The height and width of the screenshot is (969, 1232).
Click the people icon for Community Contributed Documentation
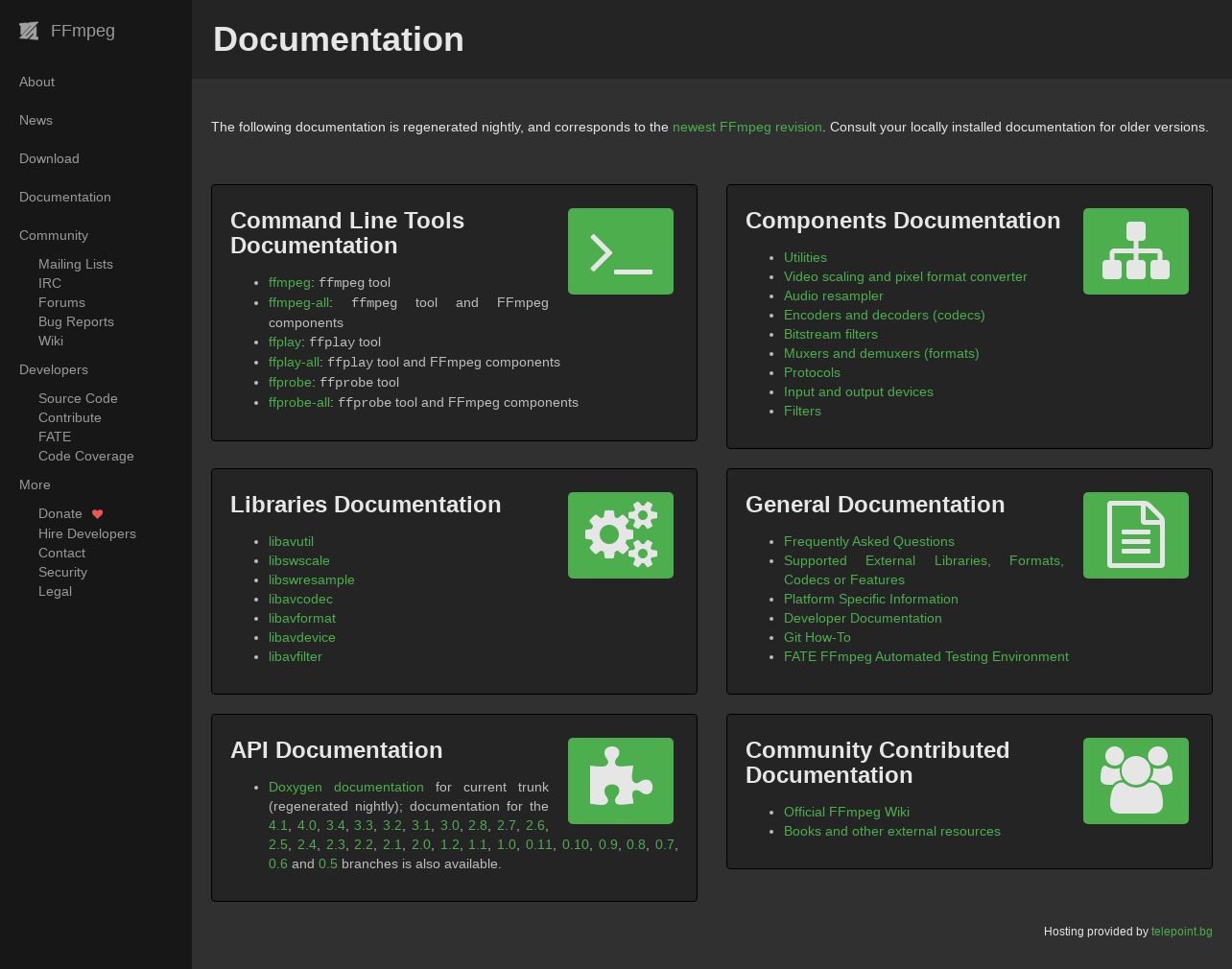[1136, 781]
